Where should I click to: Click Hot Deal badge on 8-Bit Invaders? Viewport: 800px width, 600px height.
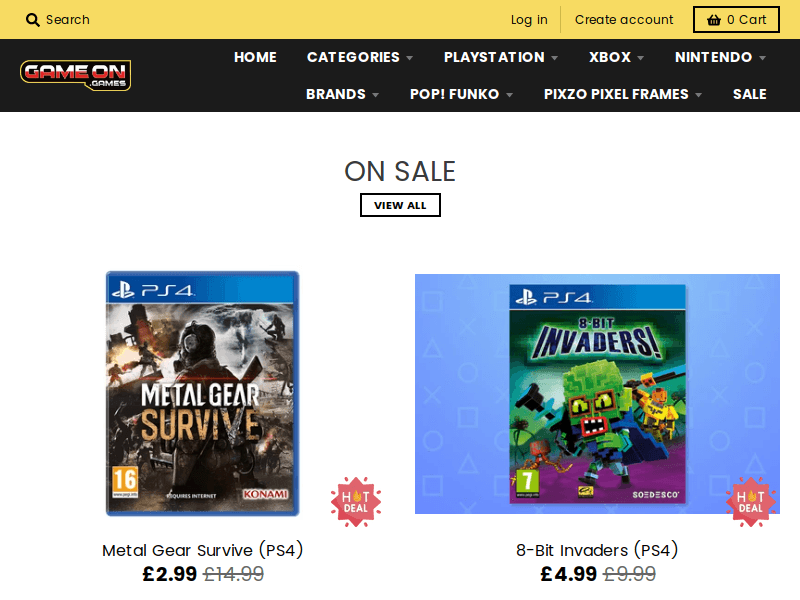751,501
